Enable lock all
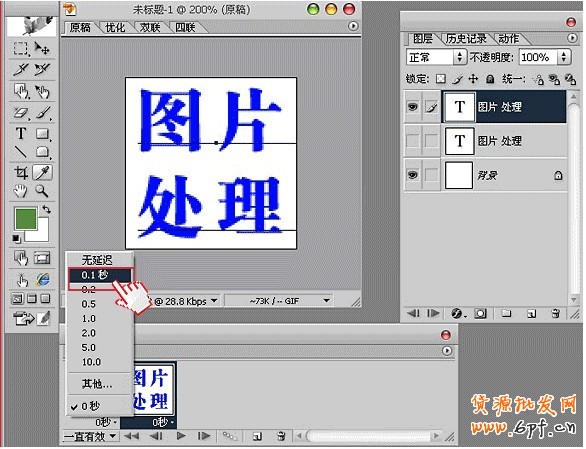586x449 pixels. [x=490, y=79]
